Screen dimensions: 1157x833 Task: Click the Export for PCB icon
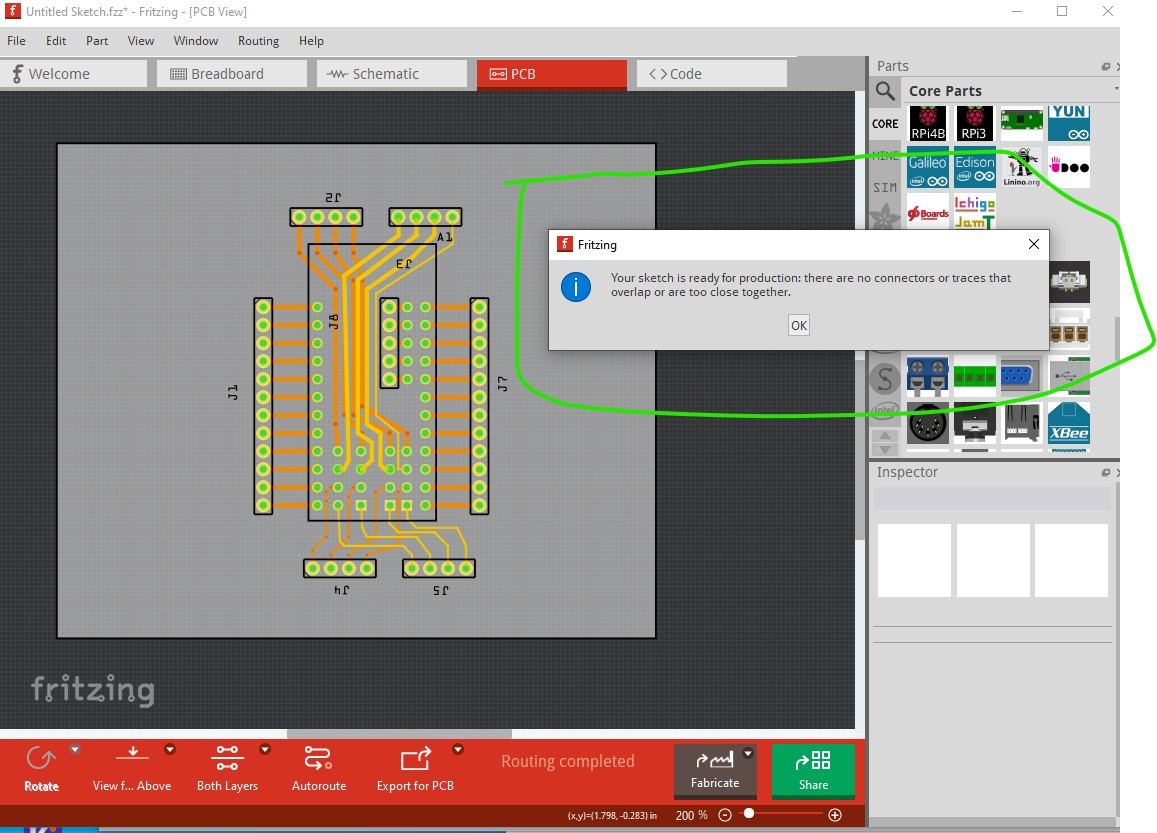[x=415, y=759]
